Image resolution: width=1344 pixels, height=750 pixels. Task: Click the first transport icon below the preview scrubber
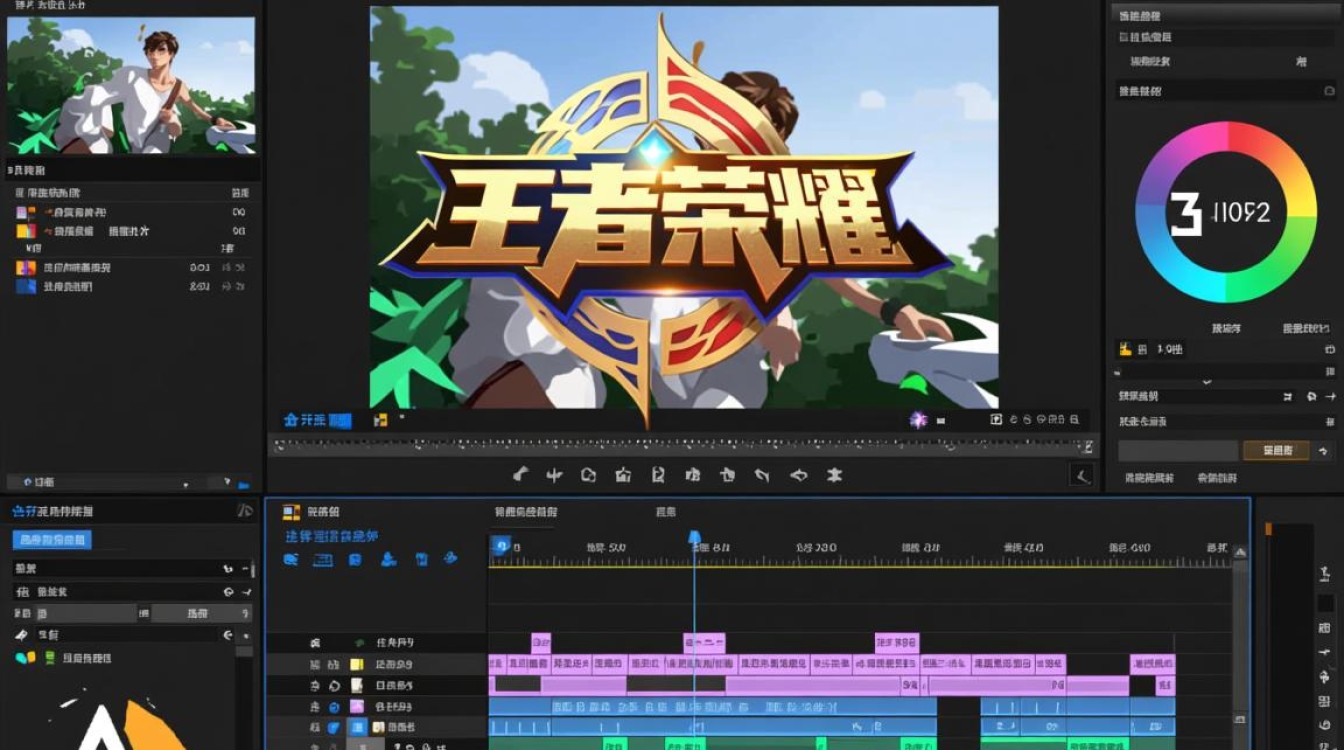point(520,475)
